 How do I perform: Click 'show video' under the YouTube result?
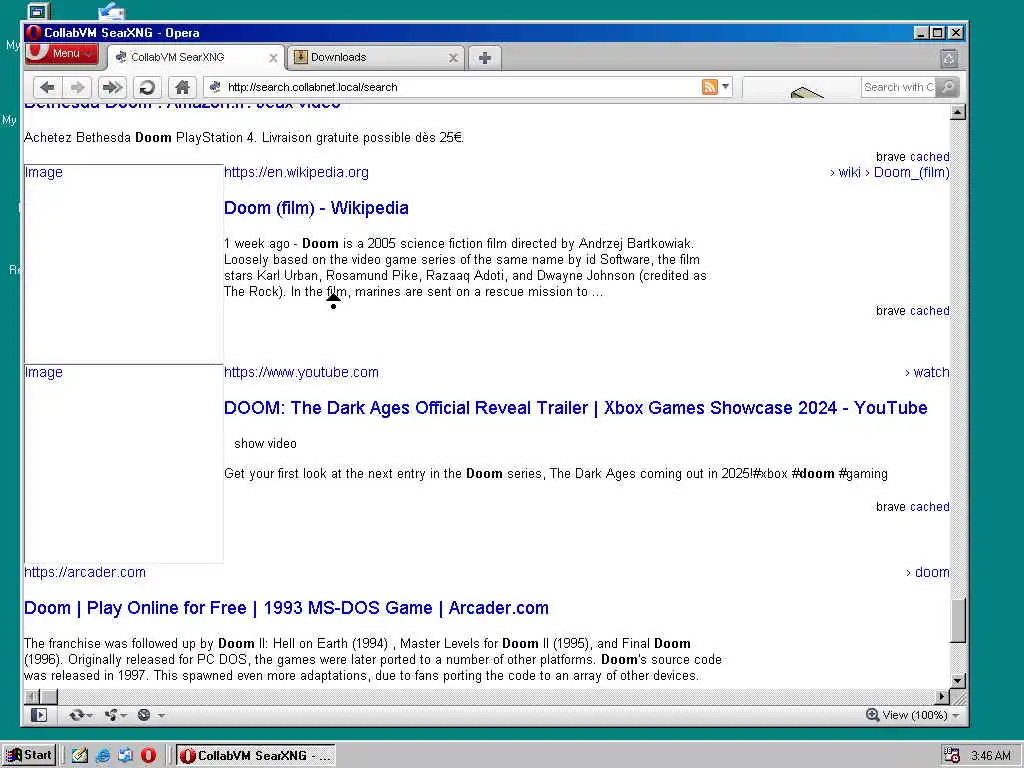point(265,443)
